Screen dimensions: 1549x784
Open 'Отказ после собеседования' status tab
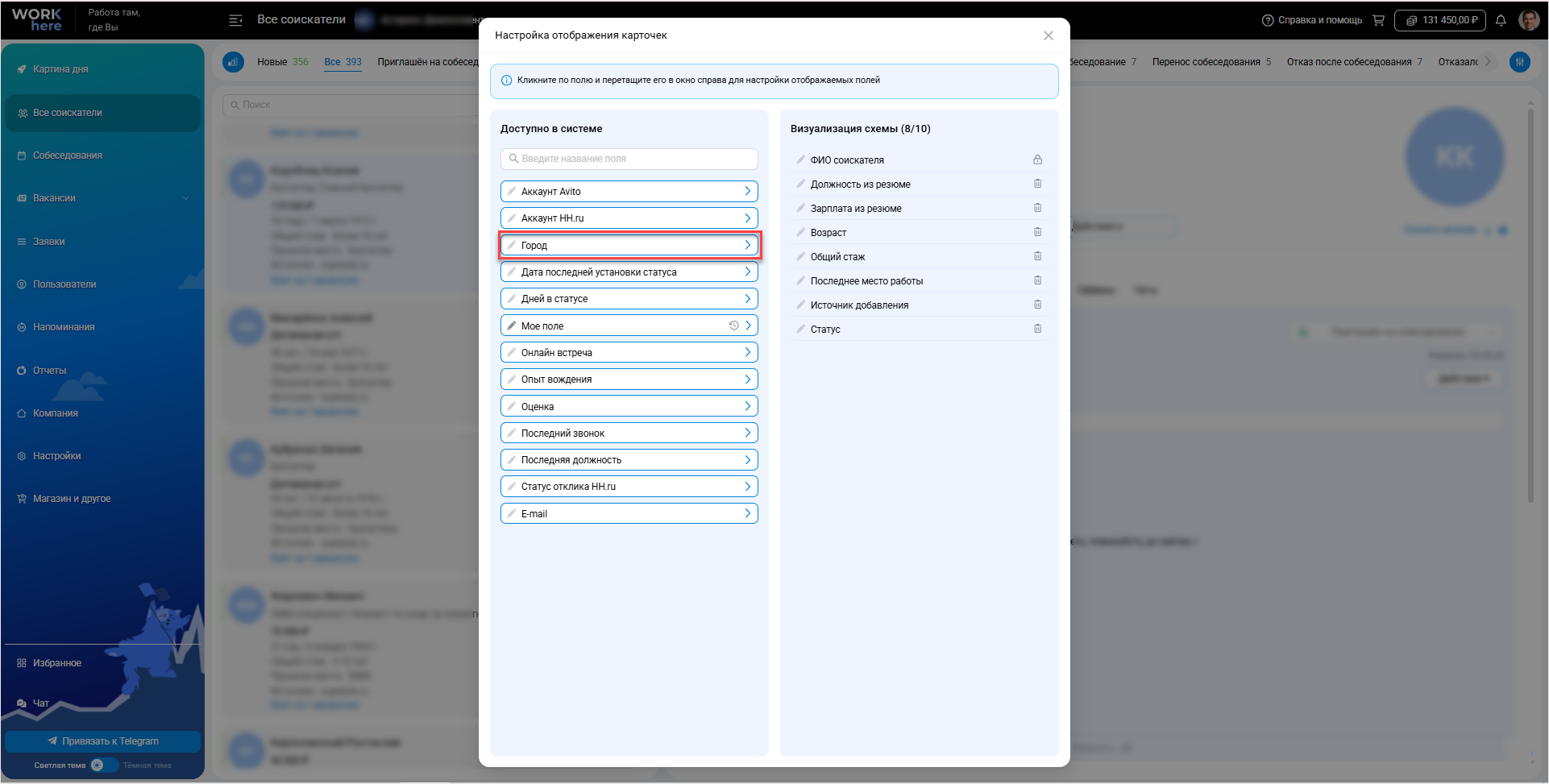1355,62
